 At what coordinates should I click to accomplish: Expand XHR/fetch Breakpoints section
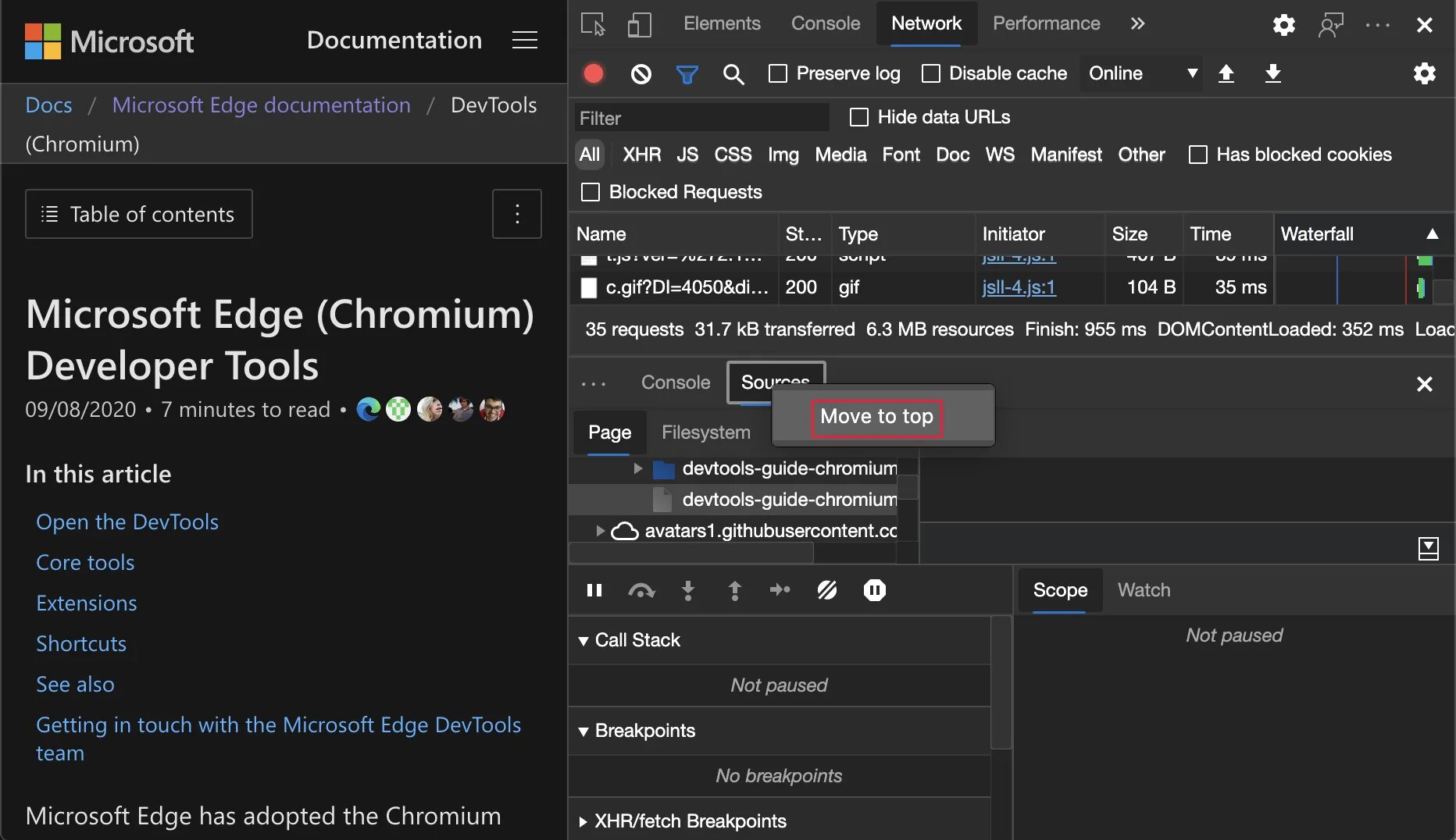point(583,821)
